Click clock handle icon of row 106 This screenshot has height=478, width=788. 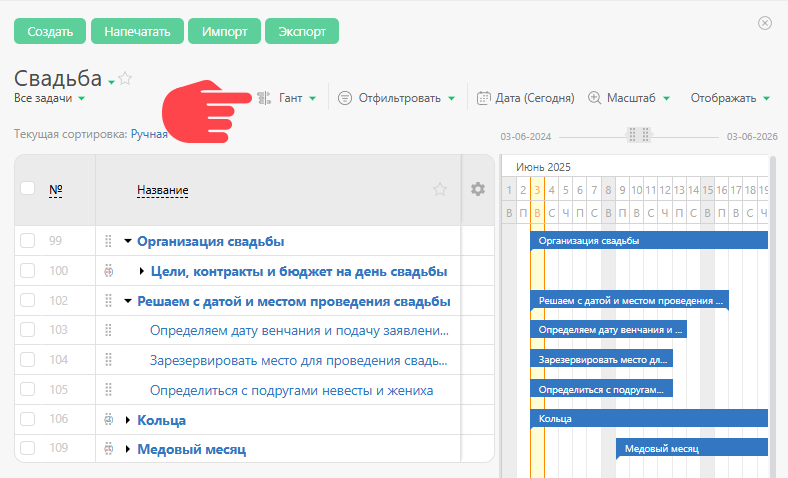click(108, 419)
